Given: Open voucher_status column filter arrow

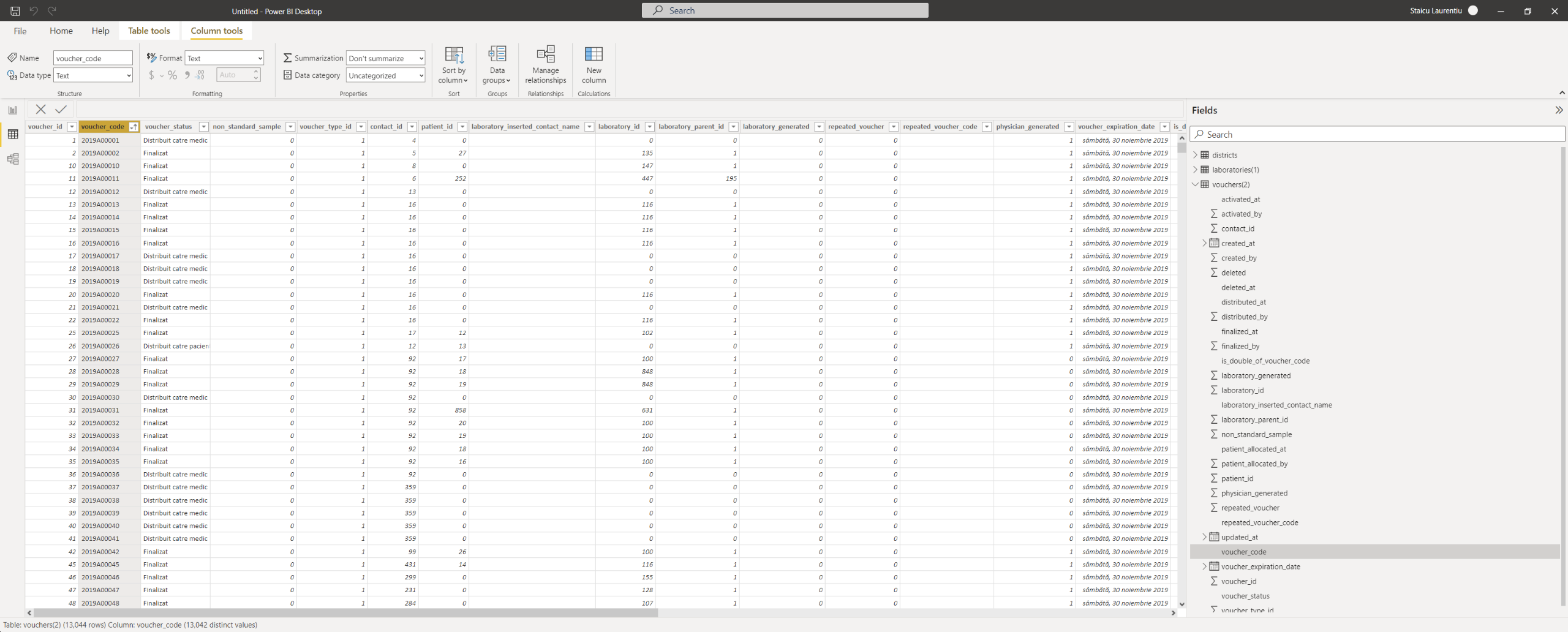Looking at the screenshot, I should (203, 127).
